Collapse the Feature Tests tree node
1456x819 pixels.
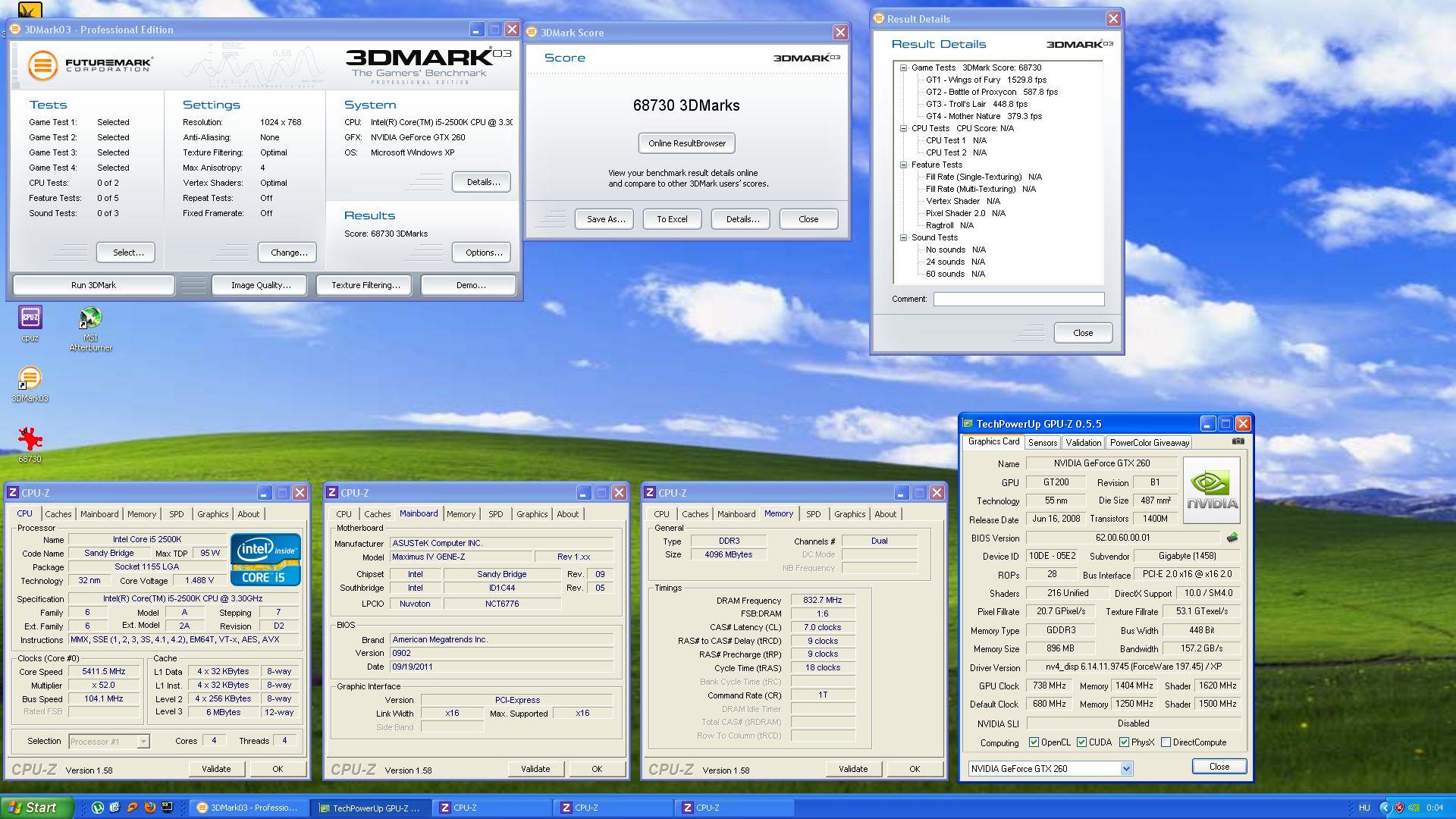pos(903,165)
